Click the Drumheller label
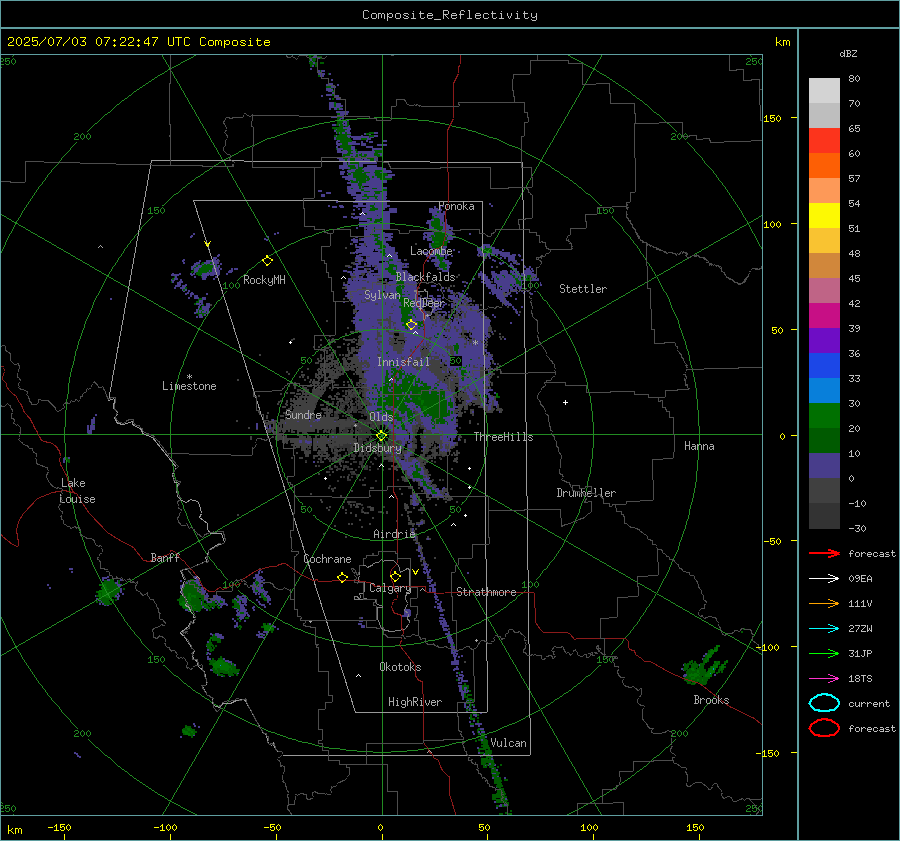Image resolution: width=900 pixels, height=841 pixels. coord(586,493)
